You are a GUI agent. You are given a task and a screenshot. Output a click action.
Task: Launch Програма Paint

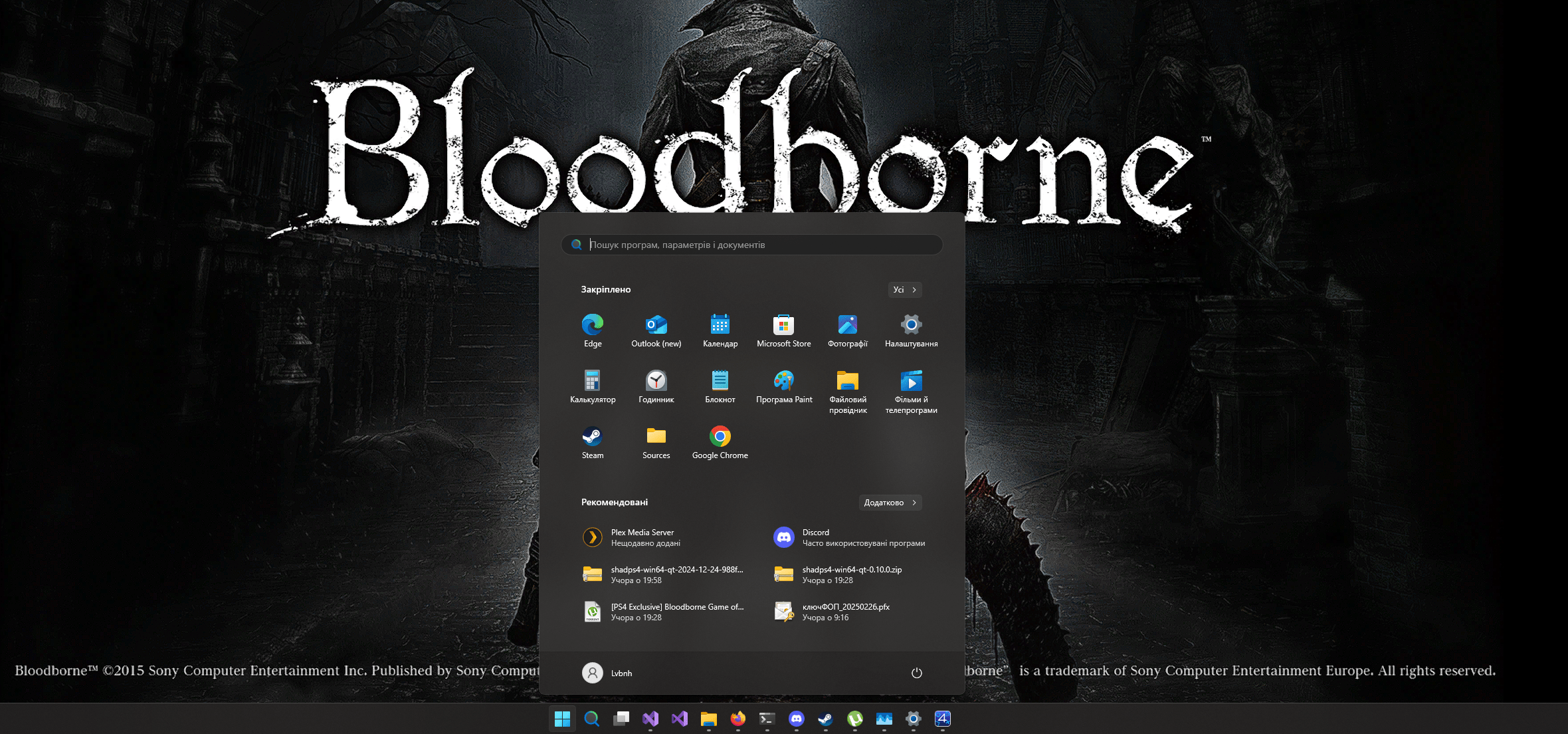(784, 387)
